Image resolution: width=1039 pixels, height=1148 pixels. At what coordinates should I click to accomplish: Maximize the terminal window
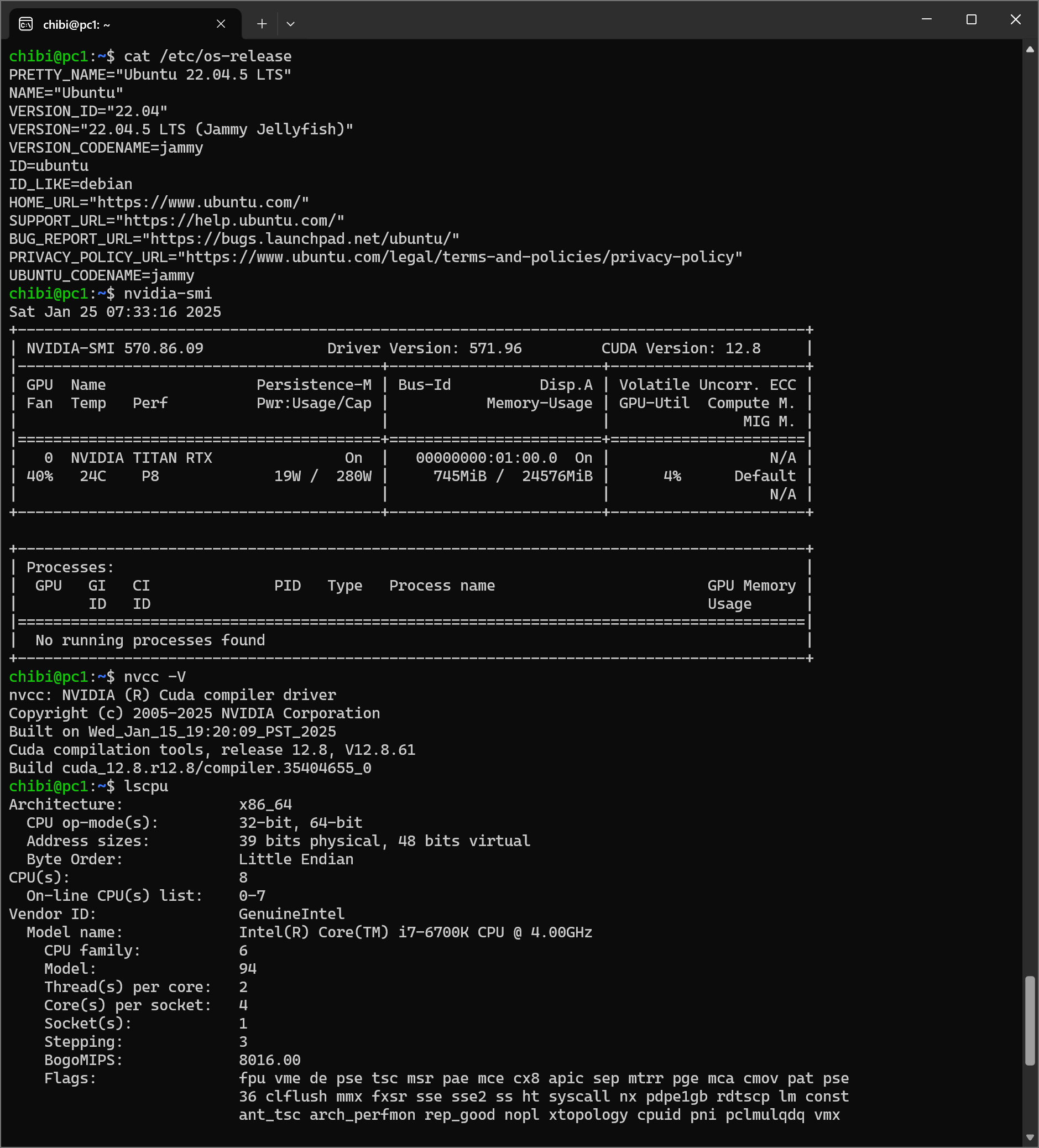(x=971, y=19)
